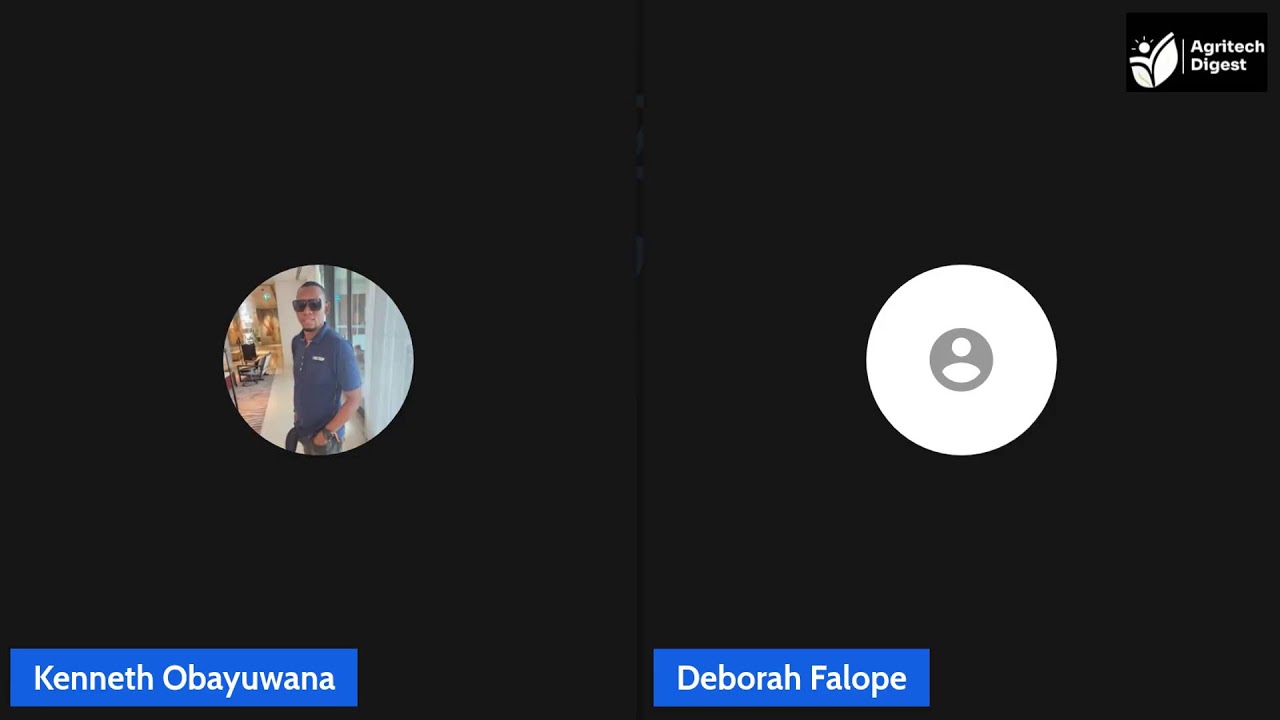The width and height of the screenshot is (1280, 720).
Task: Click the Deborah Falope name label
Action: point(791,678)
